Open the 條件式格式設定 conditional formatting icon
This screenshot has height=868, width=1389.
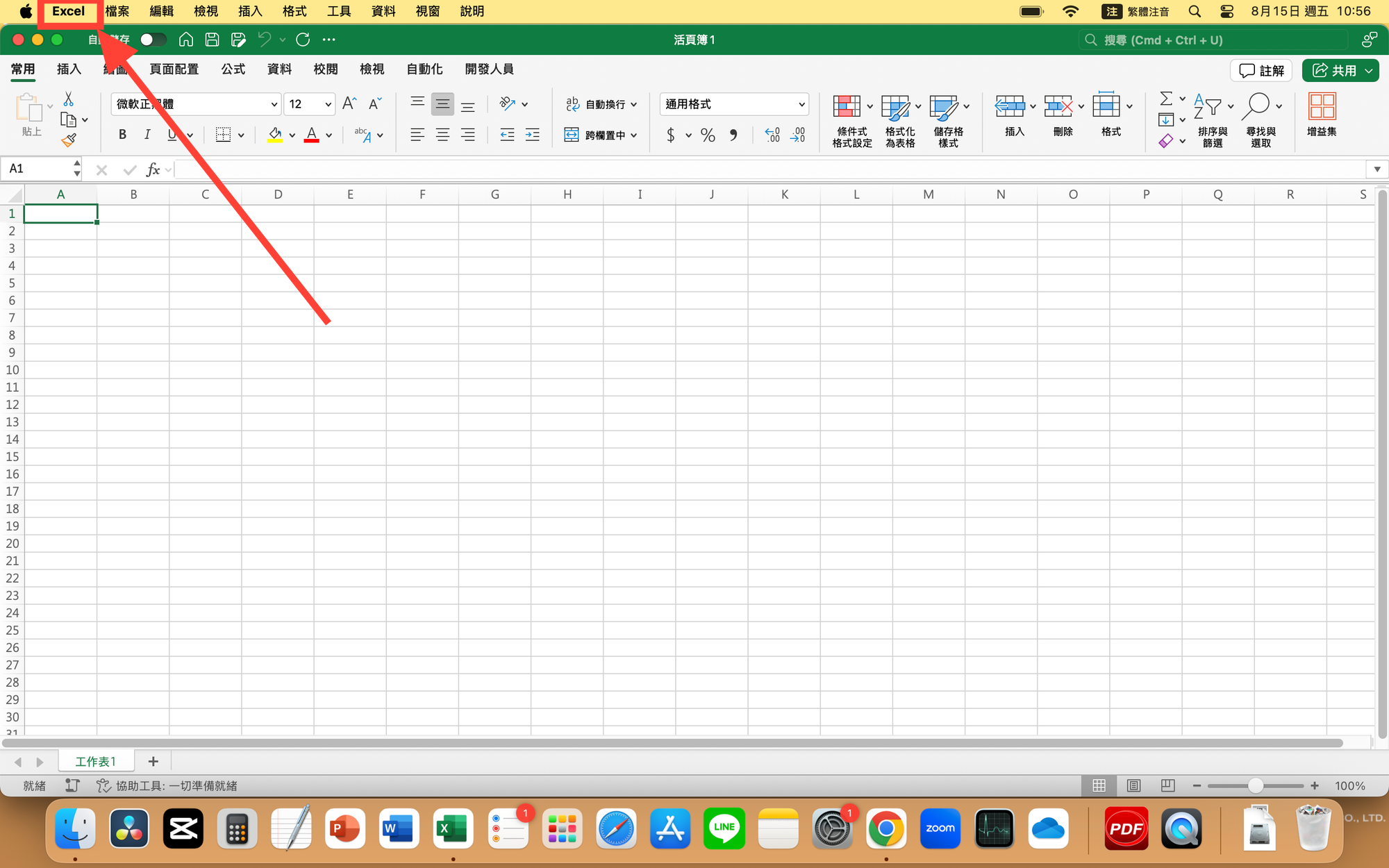[x=847, y=108]
